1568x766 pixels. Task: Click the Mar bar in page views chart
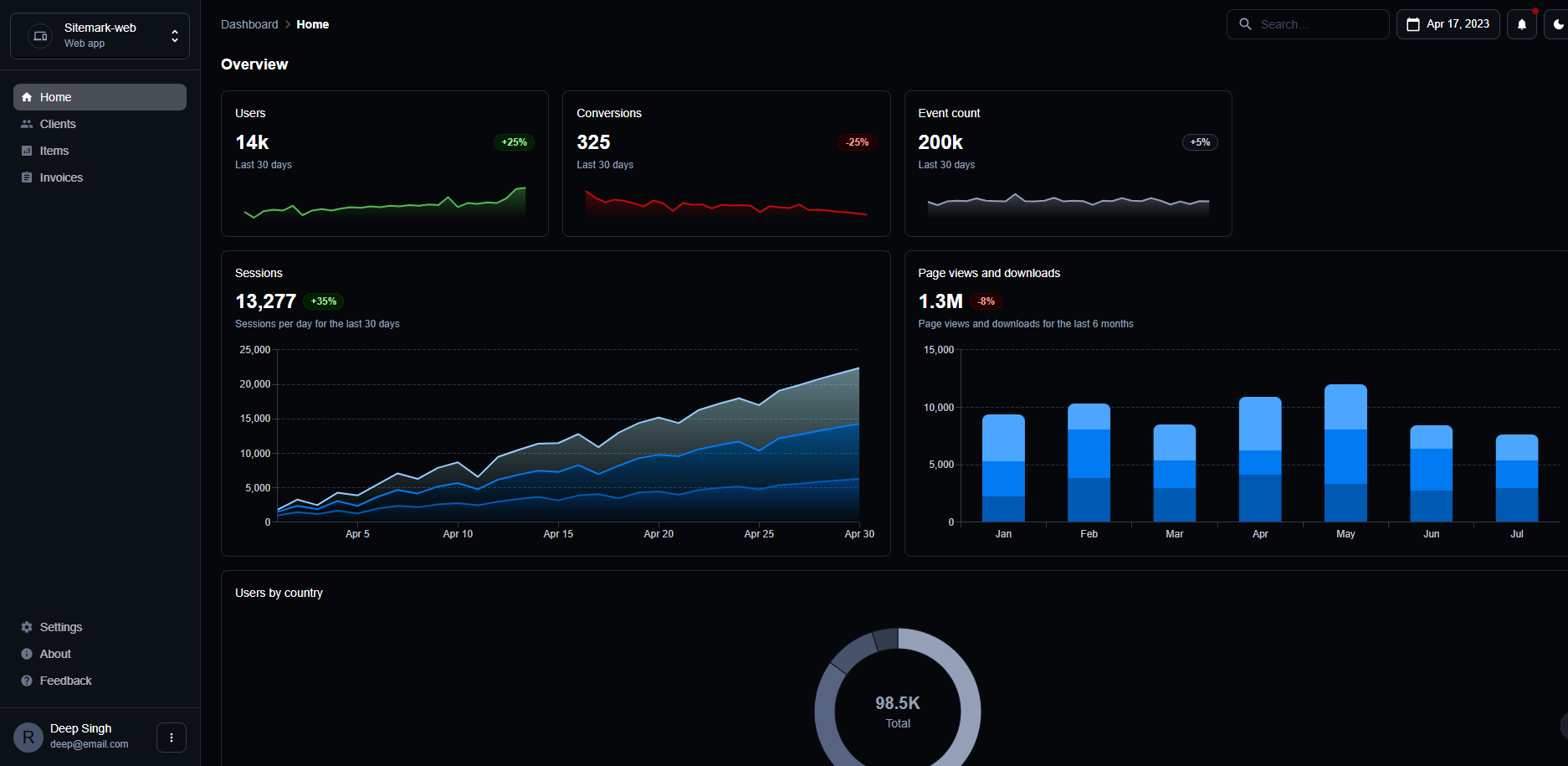1175,473
